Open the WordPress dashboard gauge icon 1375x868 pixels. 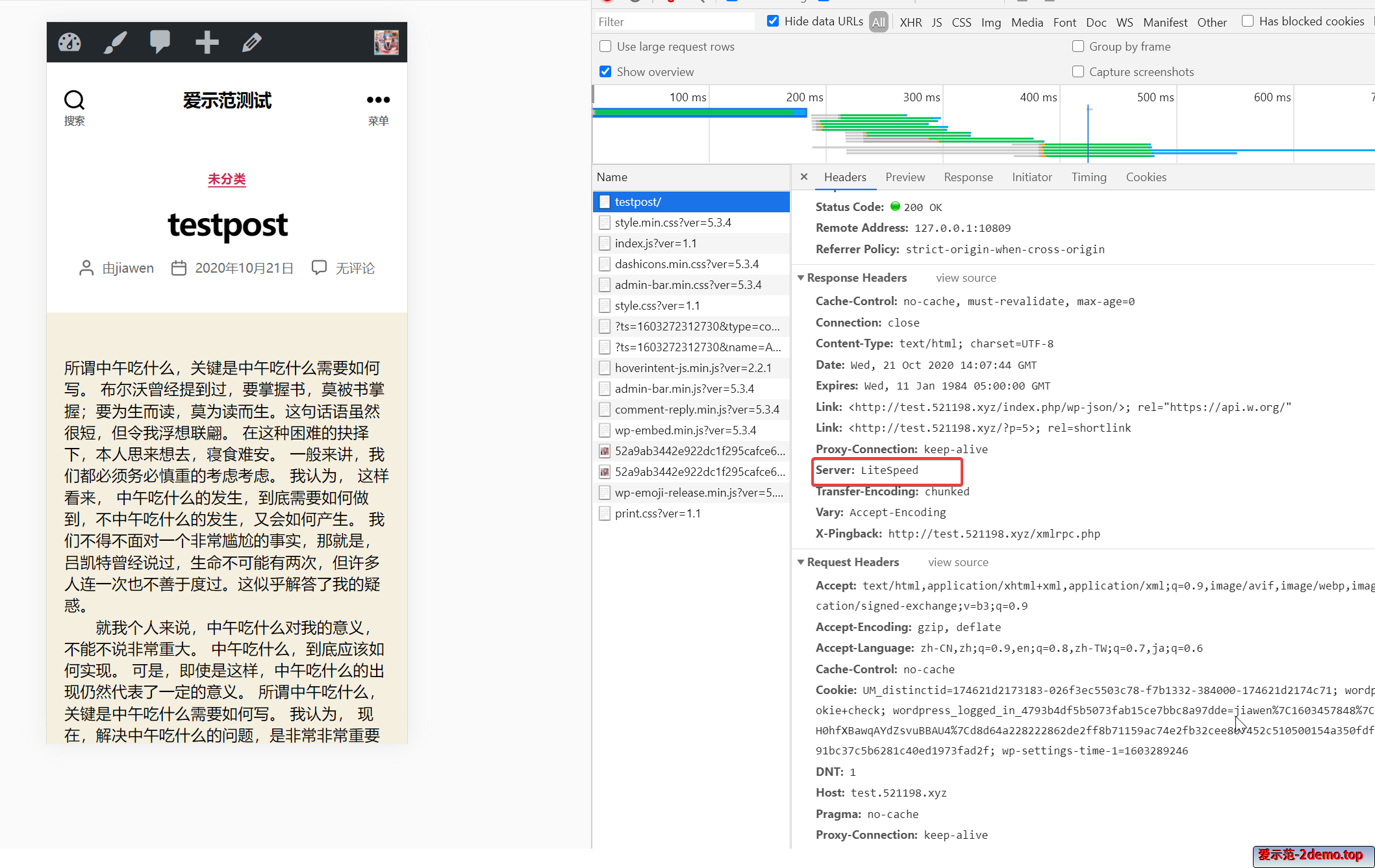click(x=69, y=42)
